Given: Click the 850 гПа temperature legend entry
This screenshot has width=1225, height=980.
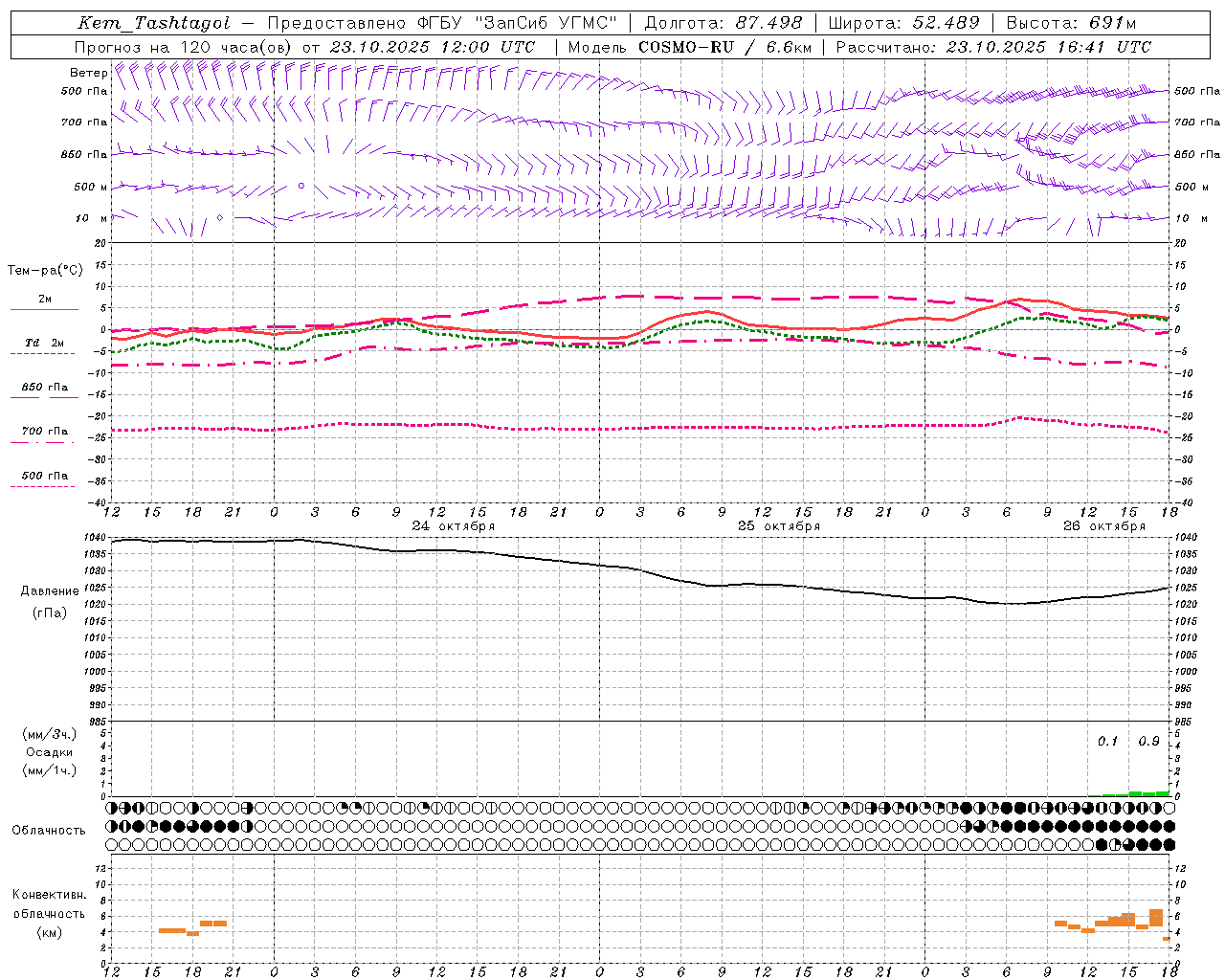Looking at the screenshot, I should pos(45,388).
